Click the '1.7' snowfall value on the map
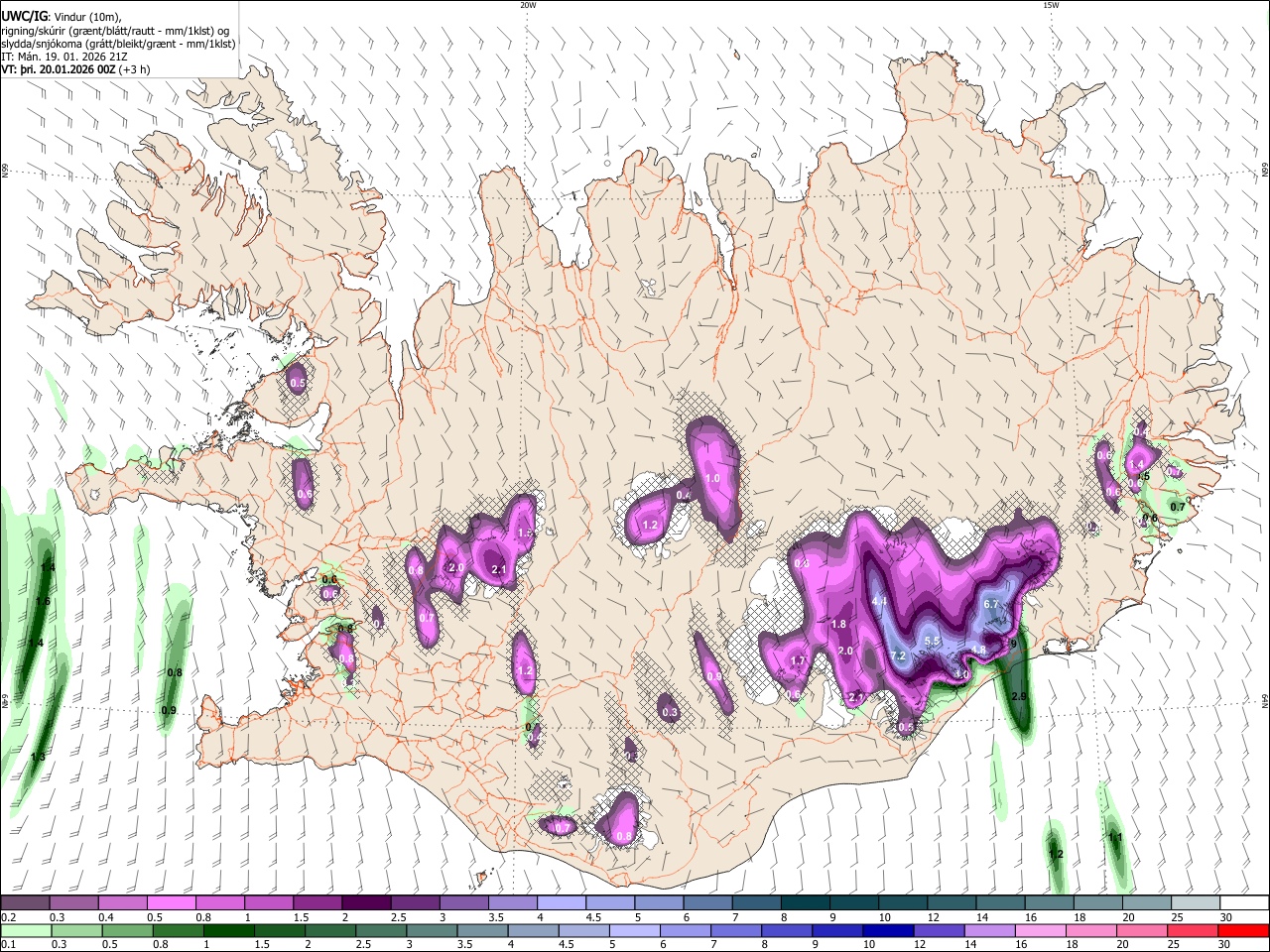Screen dimensions: 1270x952 point(799,660)
